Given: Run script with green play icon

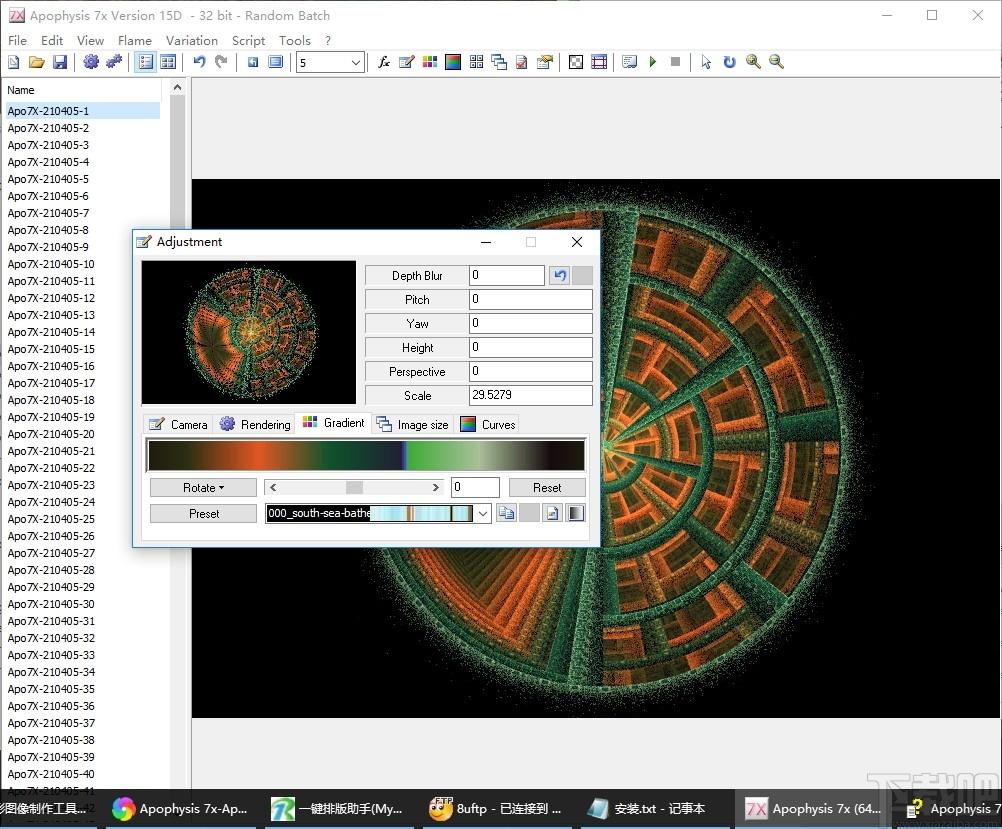Looking at the screenshot, I should point(652,62).
